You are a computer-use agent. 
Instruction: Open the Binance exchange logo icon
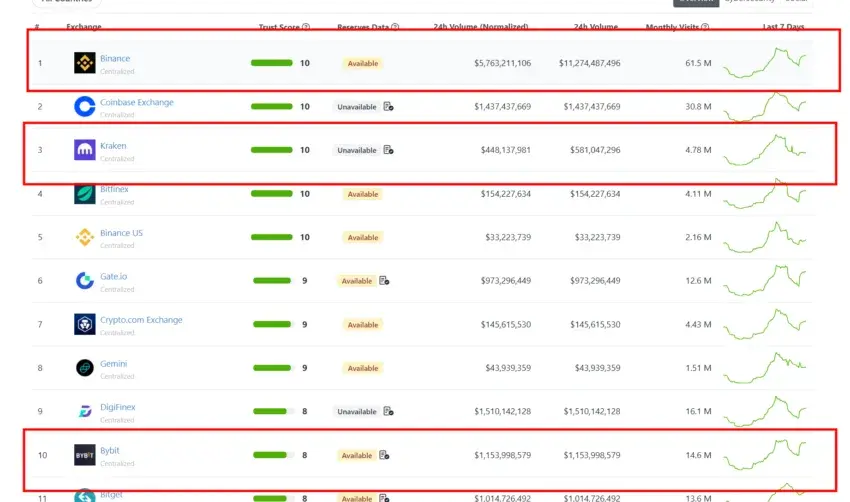(x=85, y=63)
